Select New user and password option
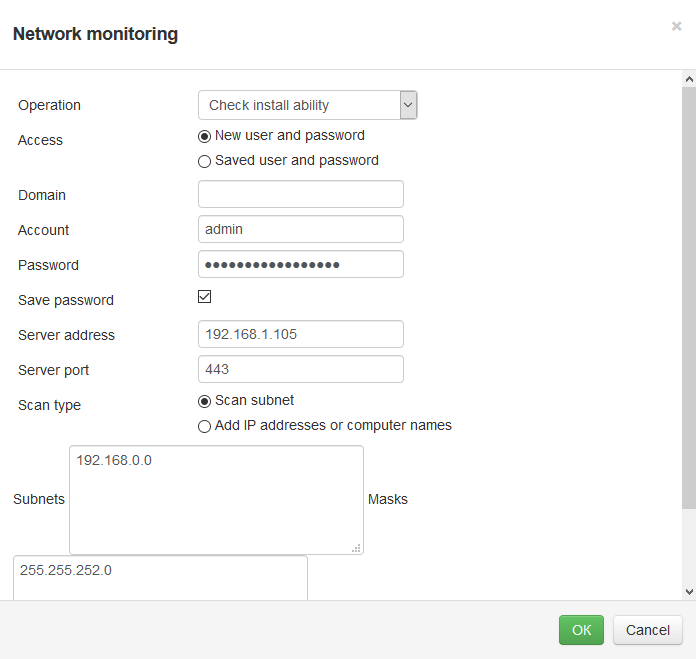The width and height of the screenshot is (696, 659). click(x=205, y=136)
